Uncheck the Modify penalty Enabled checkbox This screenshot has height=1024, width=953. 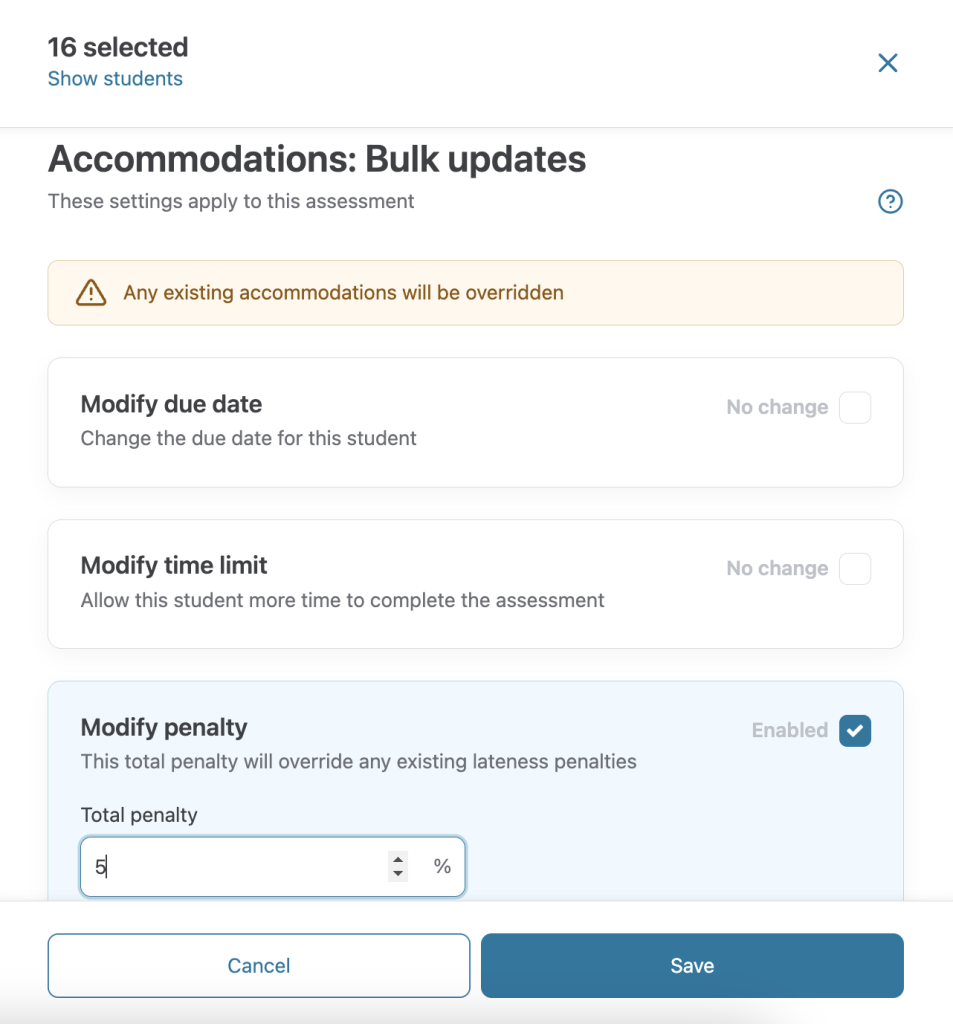coord(854,730)
